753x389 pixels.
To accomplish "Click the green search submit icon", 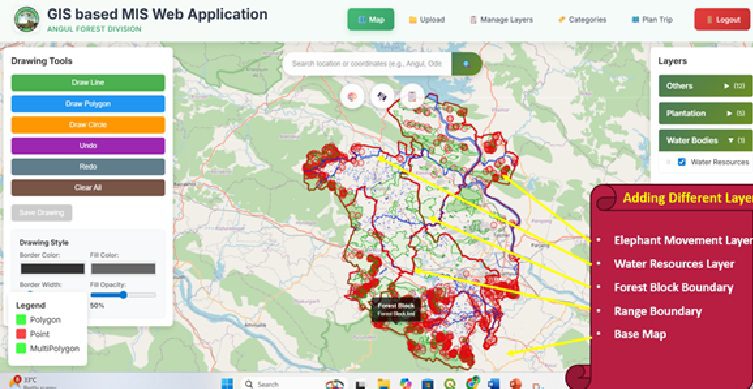I will (x=466, y=64).
